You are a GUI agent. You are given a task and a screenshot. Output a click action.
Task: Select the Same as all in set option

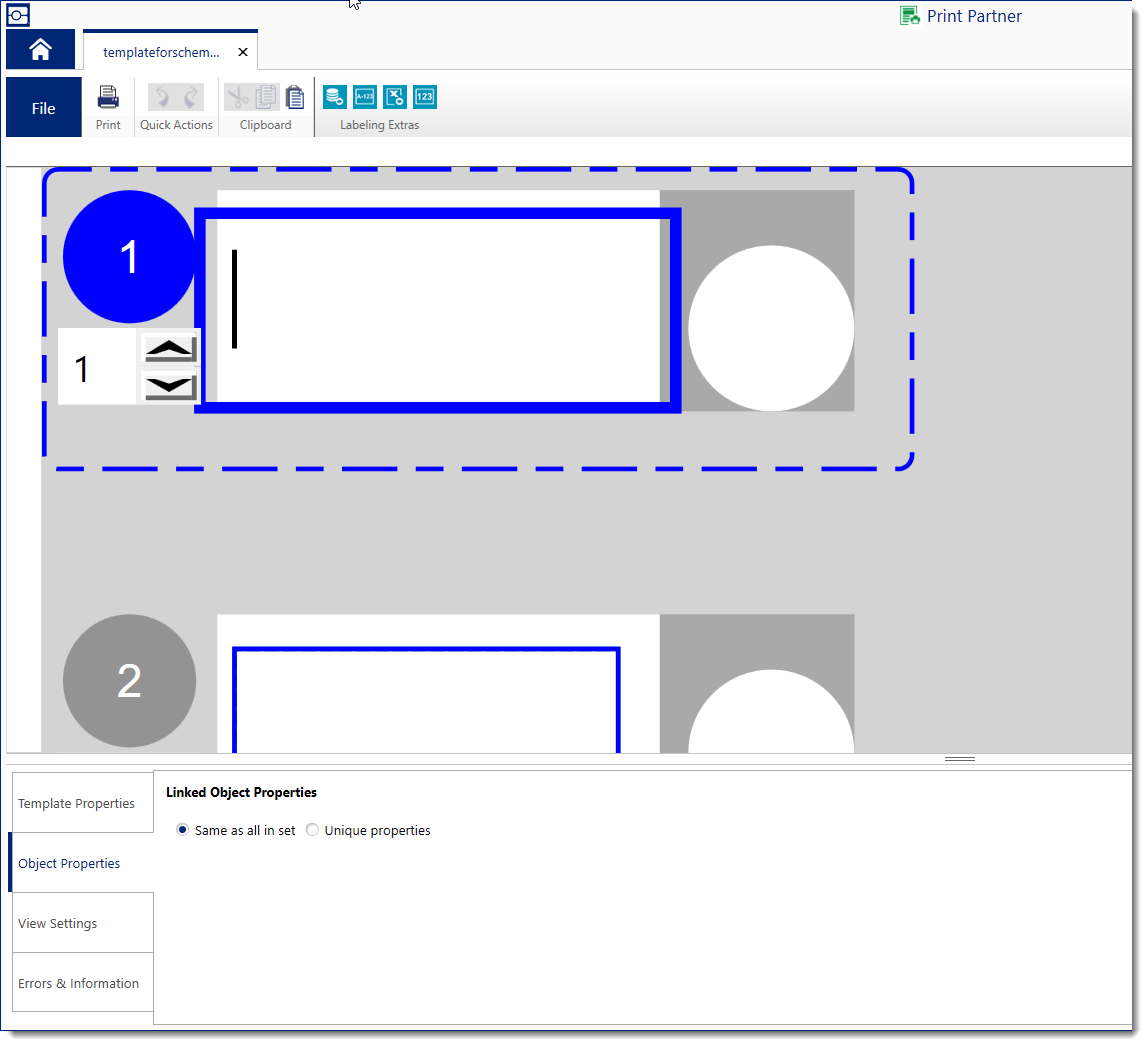tap(183, 829)
